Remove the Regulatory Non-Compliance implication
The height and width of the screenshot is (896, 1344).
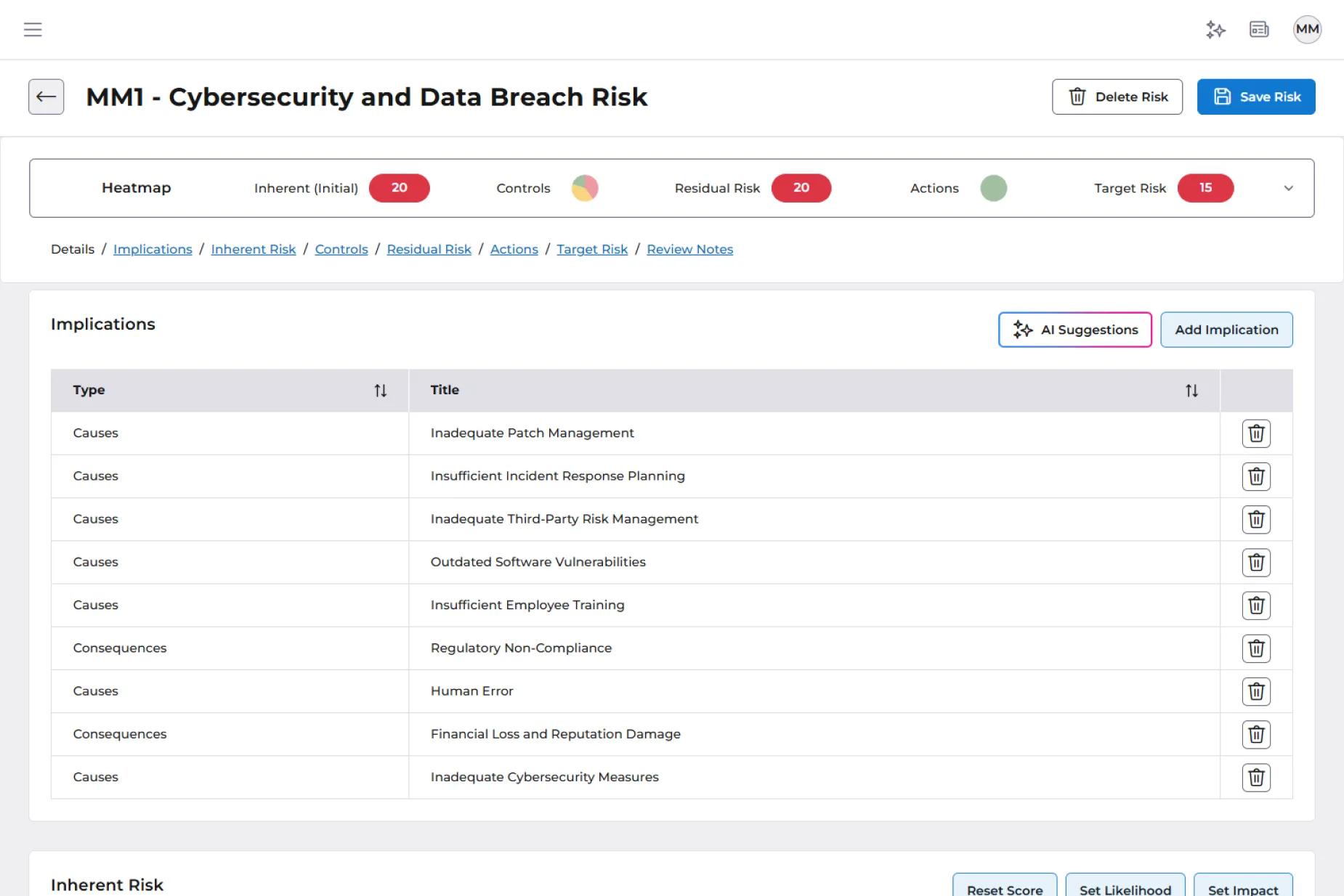coord(1256,648)
